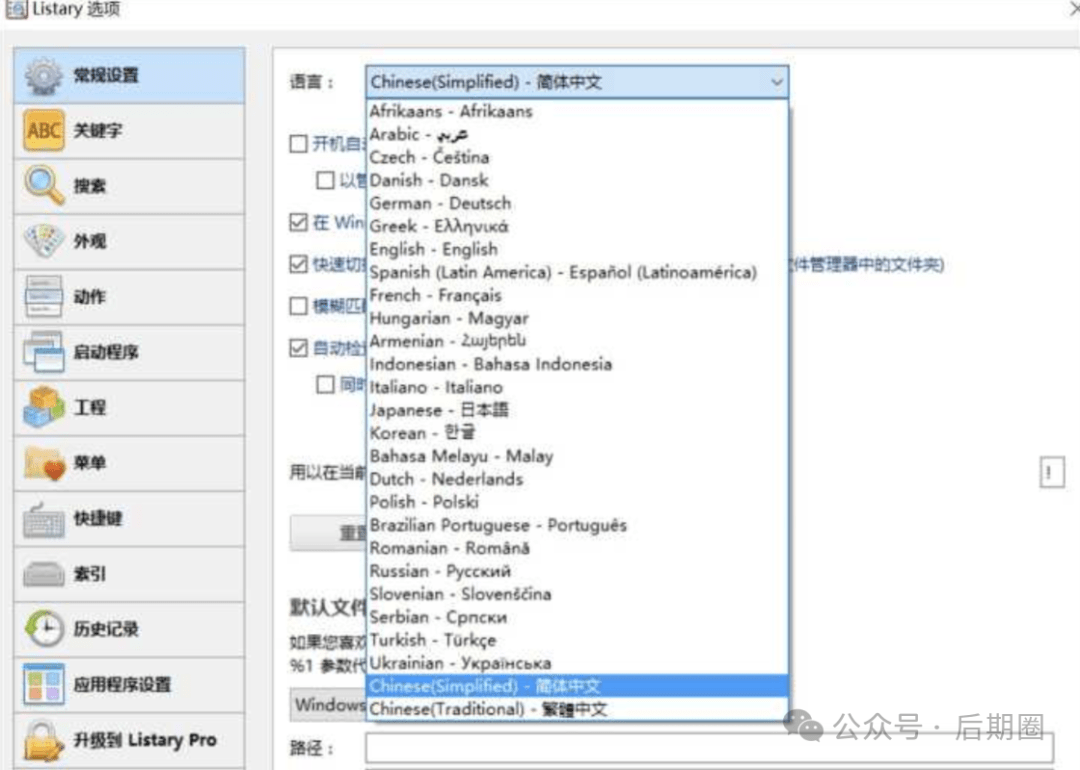Image resolution: width=1080 pixels, height=770 pixels.
Task: Select Arabic language option
Action: coord(577,134)
